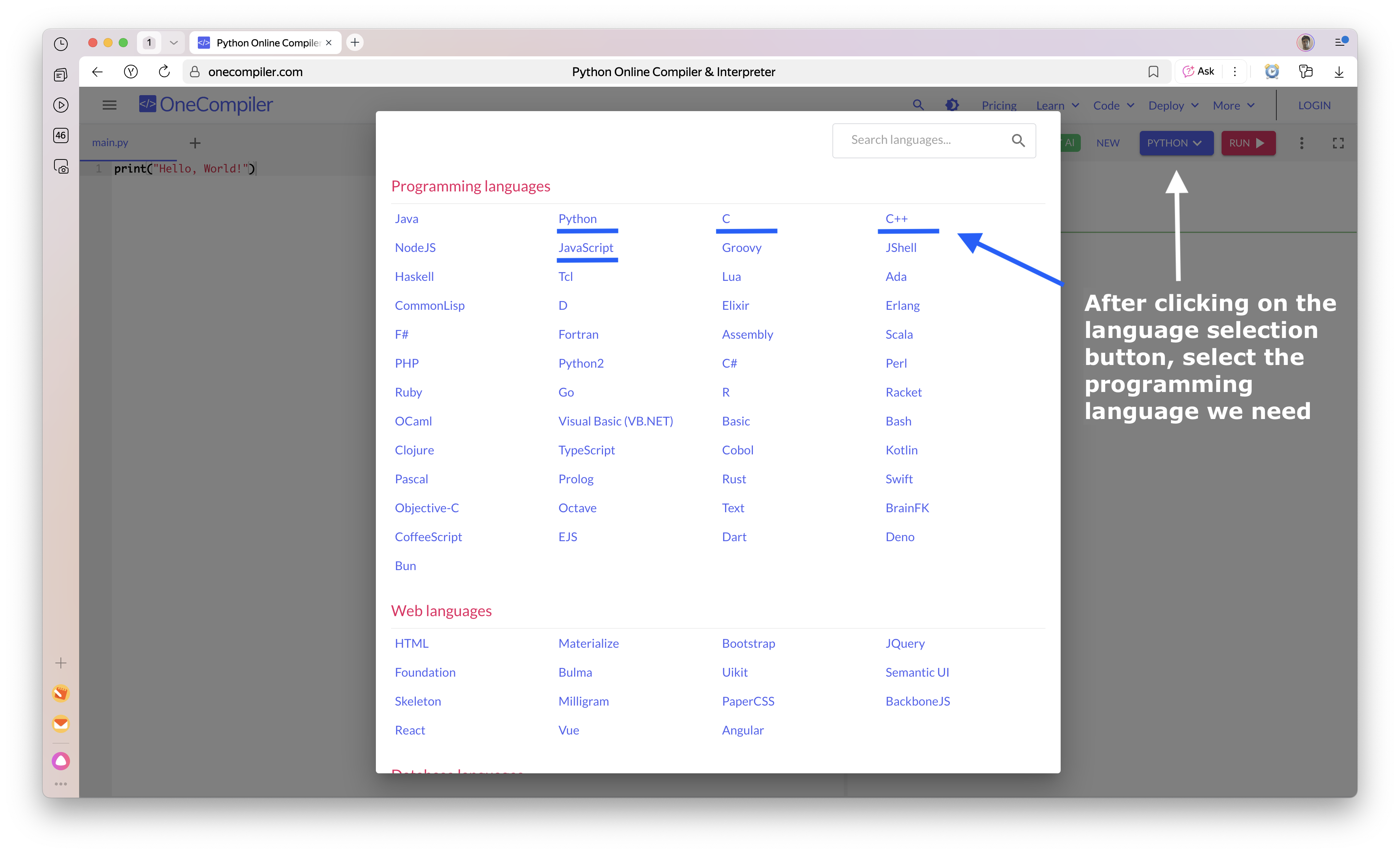Open the browser downloads icon
This screenshot has height=854, width=1400.
[x=1339, y=72]
